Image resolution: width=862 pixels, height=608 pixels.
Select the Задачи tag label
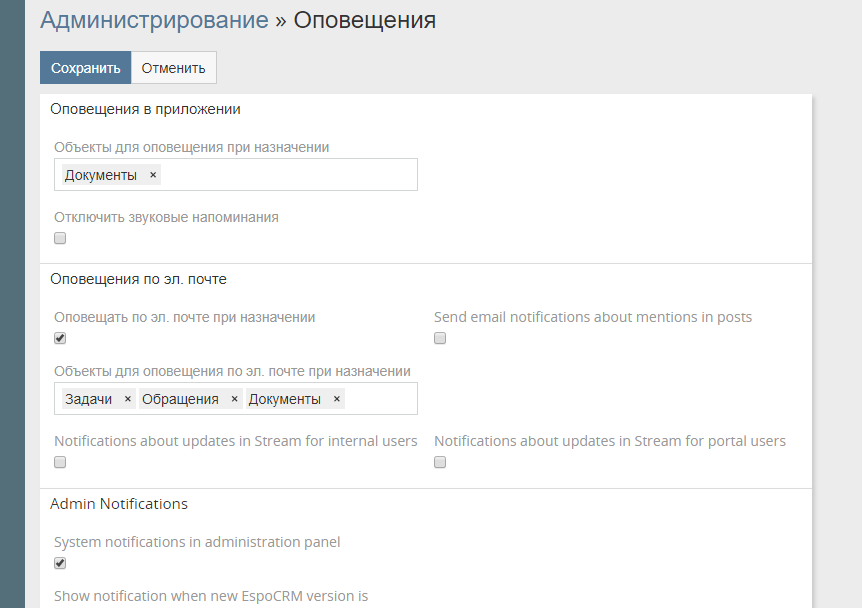(89, 399)
